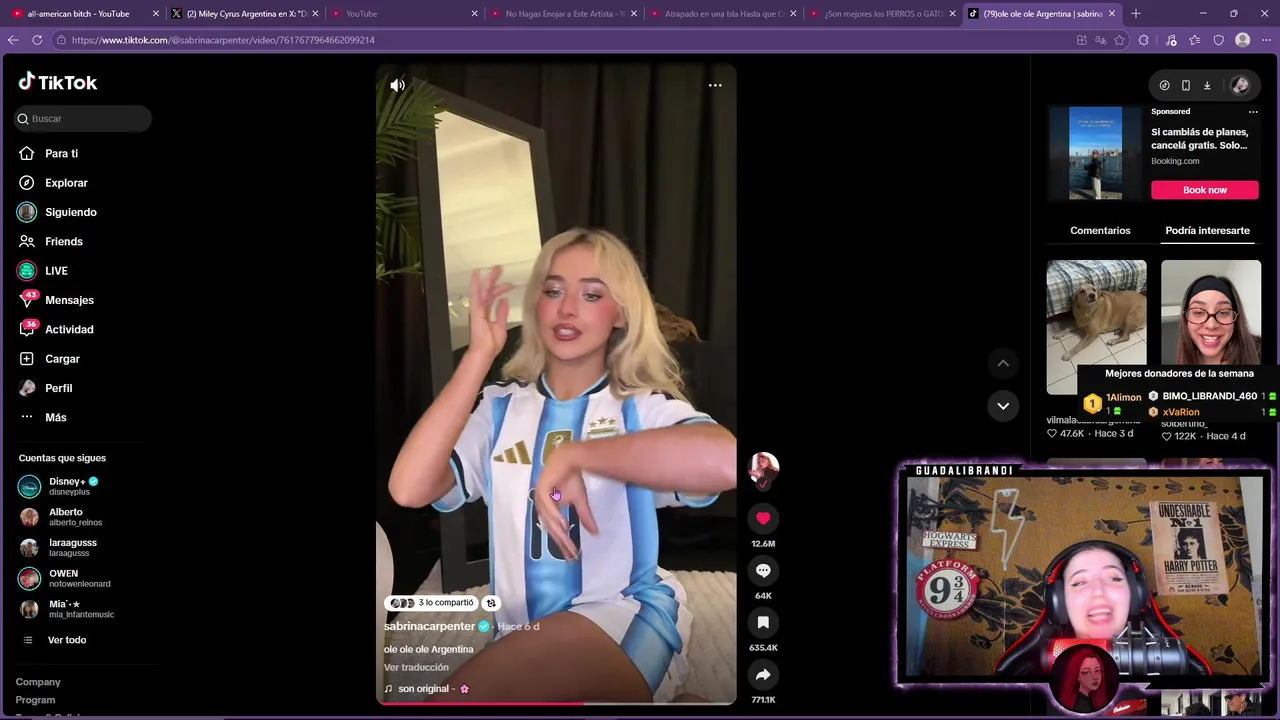Click the Book now ad button
Screen dimensions: 1280x720
[x=1205, y=190]
